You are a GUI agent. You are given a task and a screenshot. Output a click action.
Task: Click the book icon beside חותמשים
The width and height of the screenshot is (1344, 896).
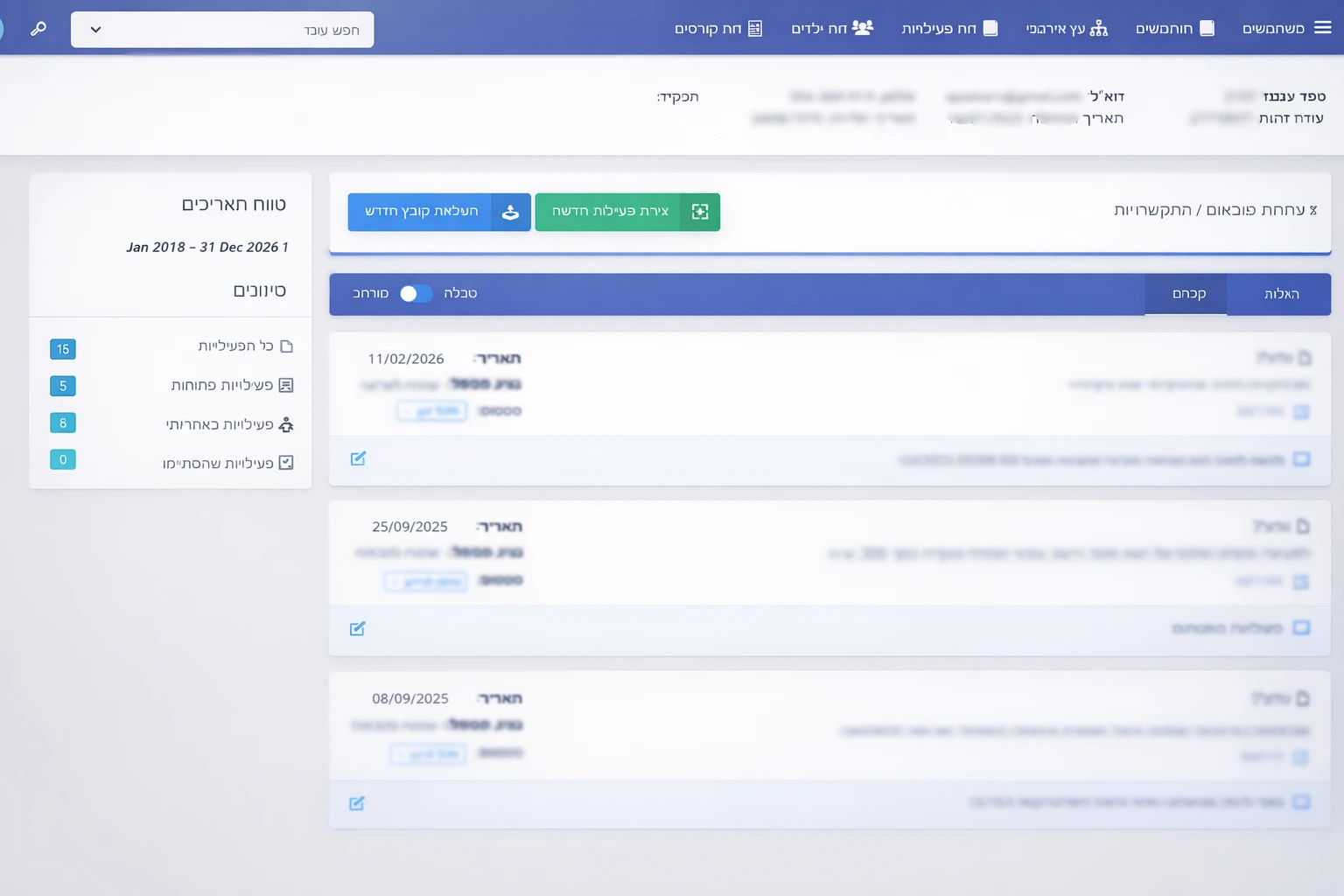pos(1207,28)
